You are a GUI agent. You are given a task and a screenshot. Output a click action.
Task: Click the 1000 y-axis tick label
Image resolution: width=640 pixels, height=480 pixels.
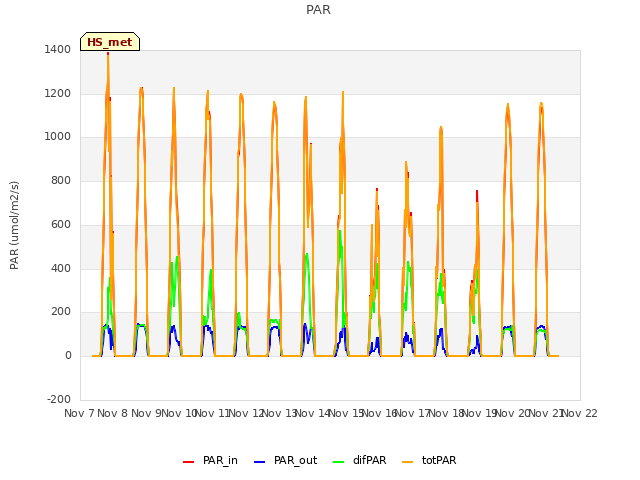pos(58,137)
